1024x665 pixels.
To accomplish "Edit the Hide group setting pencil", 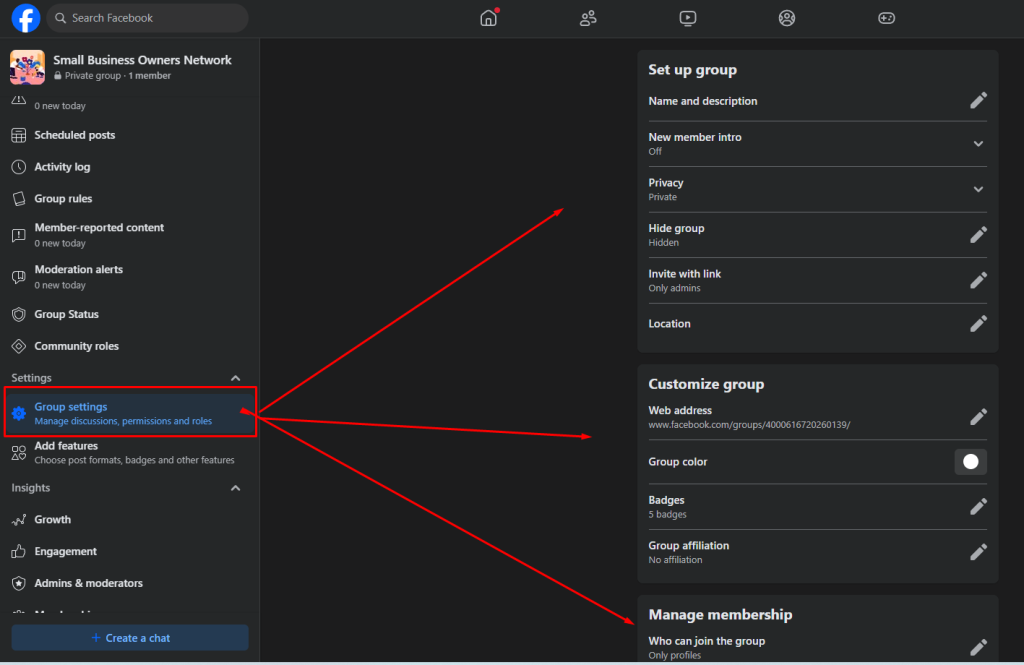I will pos(978,234).
